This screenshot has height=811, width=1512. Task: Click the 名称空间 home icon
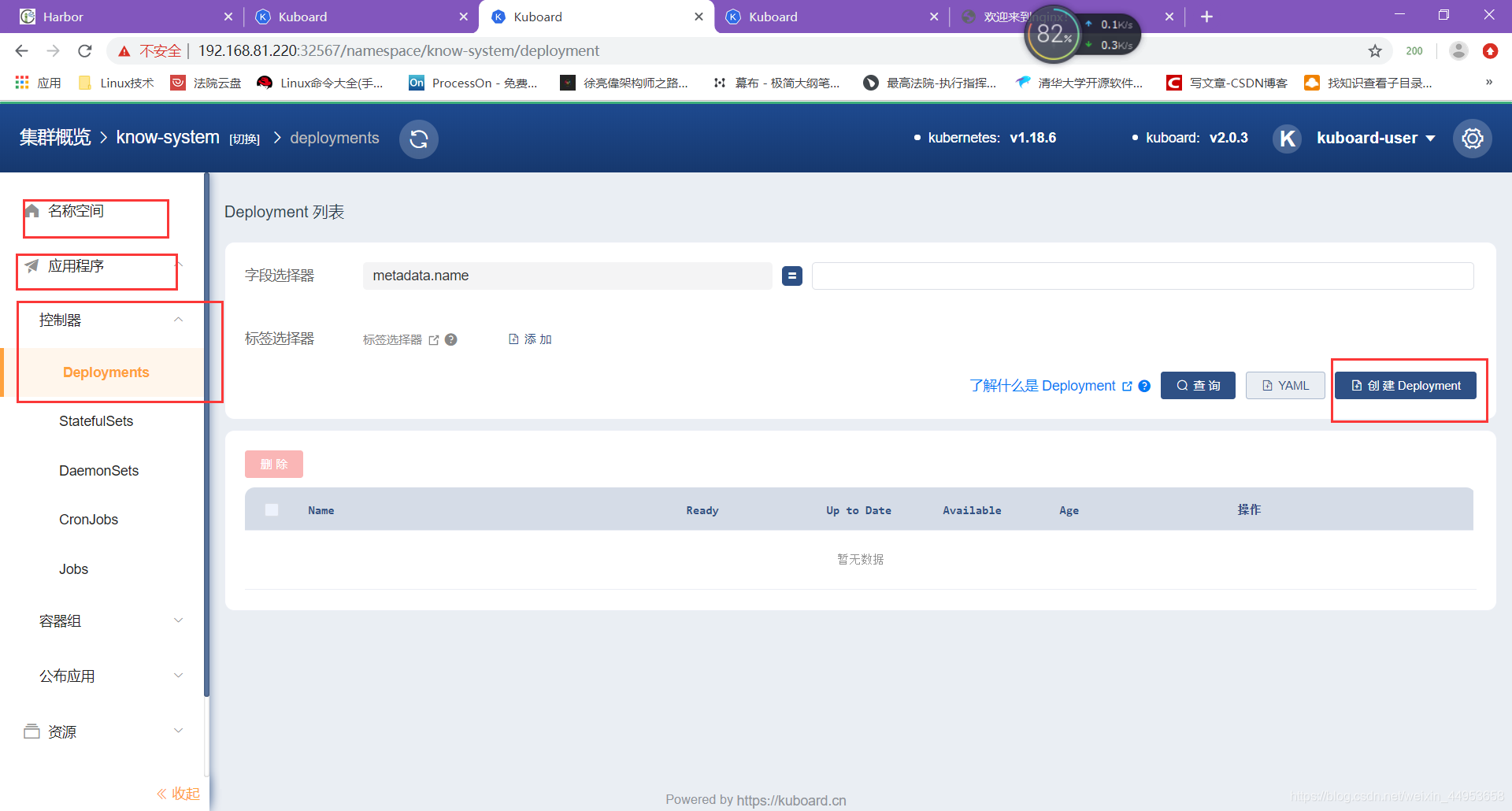click(x=32, y=211)
